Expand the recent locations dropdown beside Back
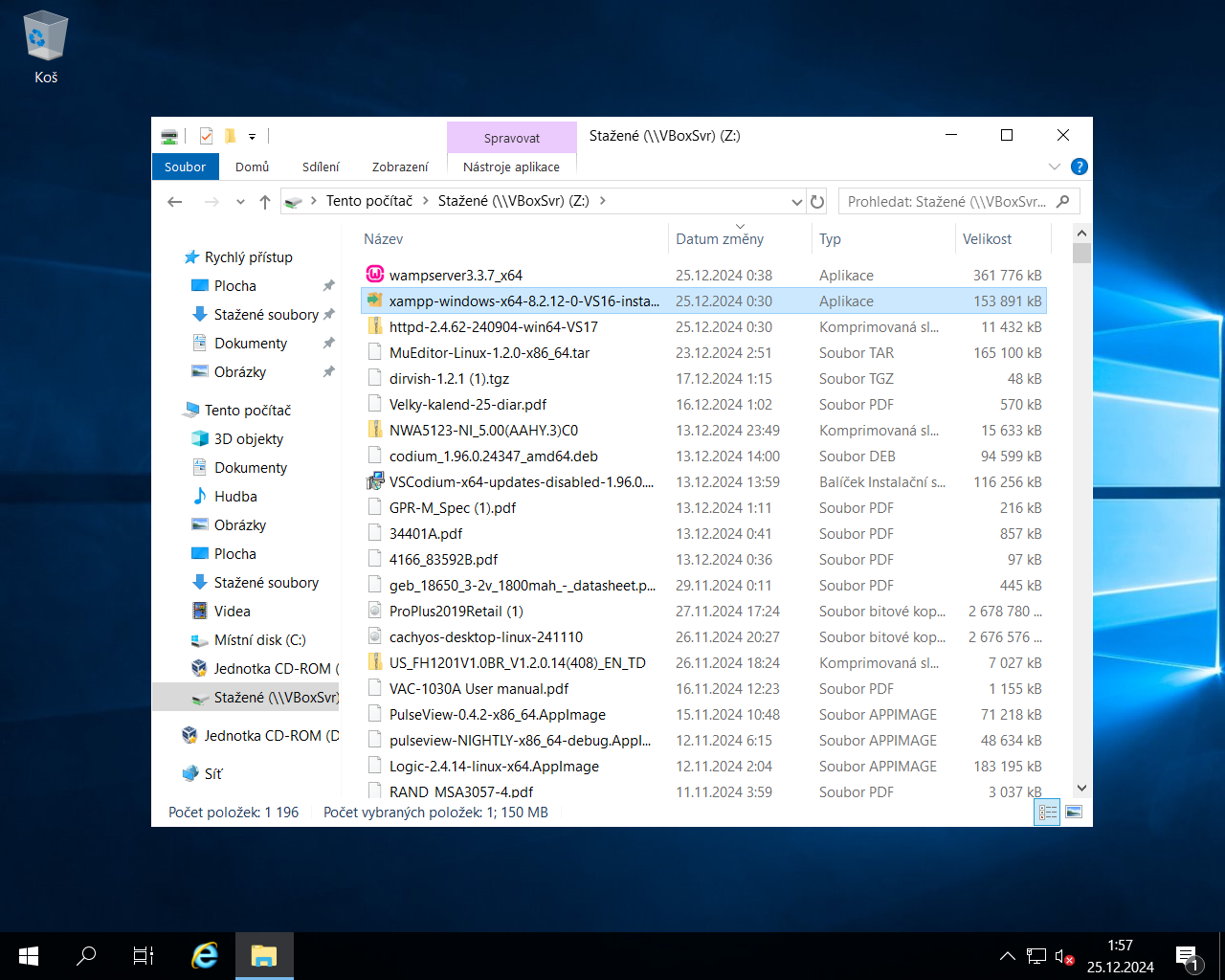Viewport: 1225px width, 980px height. (240, 201)
